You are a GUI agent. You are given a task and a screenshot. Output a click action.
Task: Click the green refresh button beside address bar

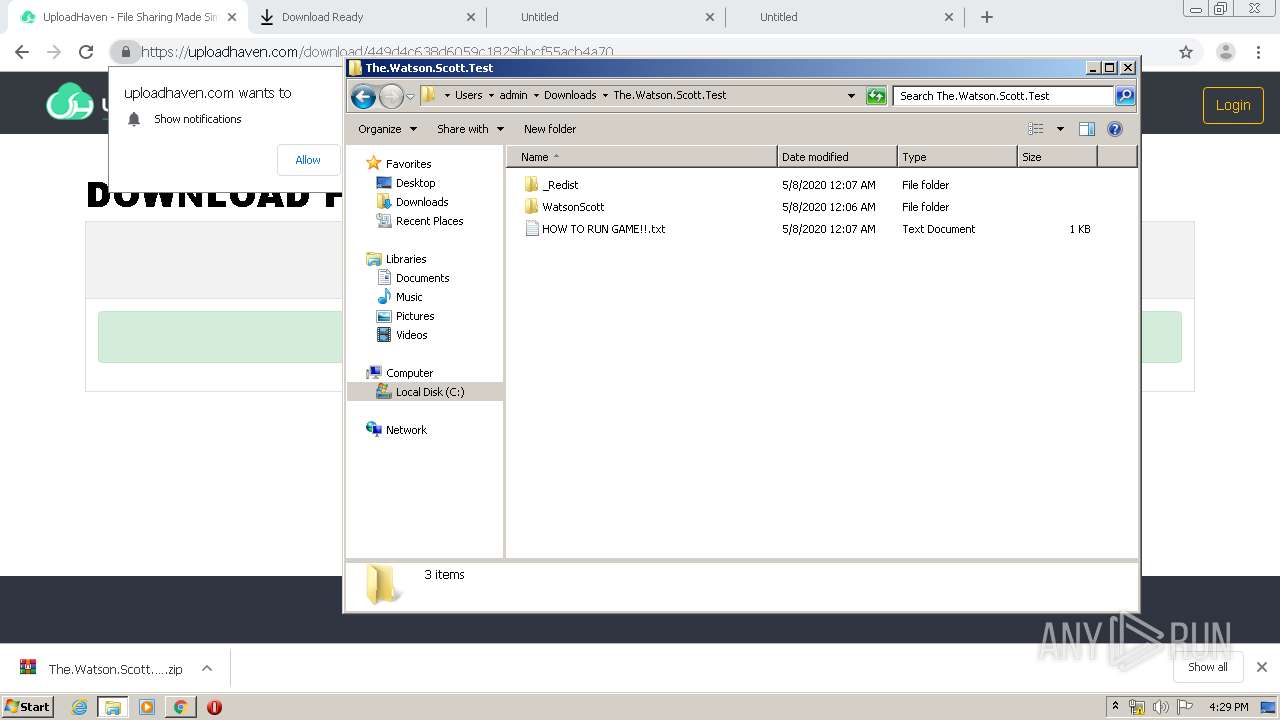(x=876, y=96)
